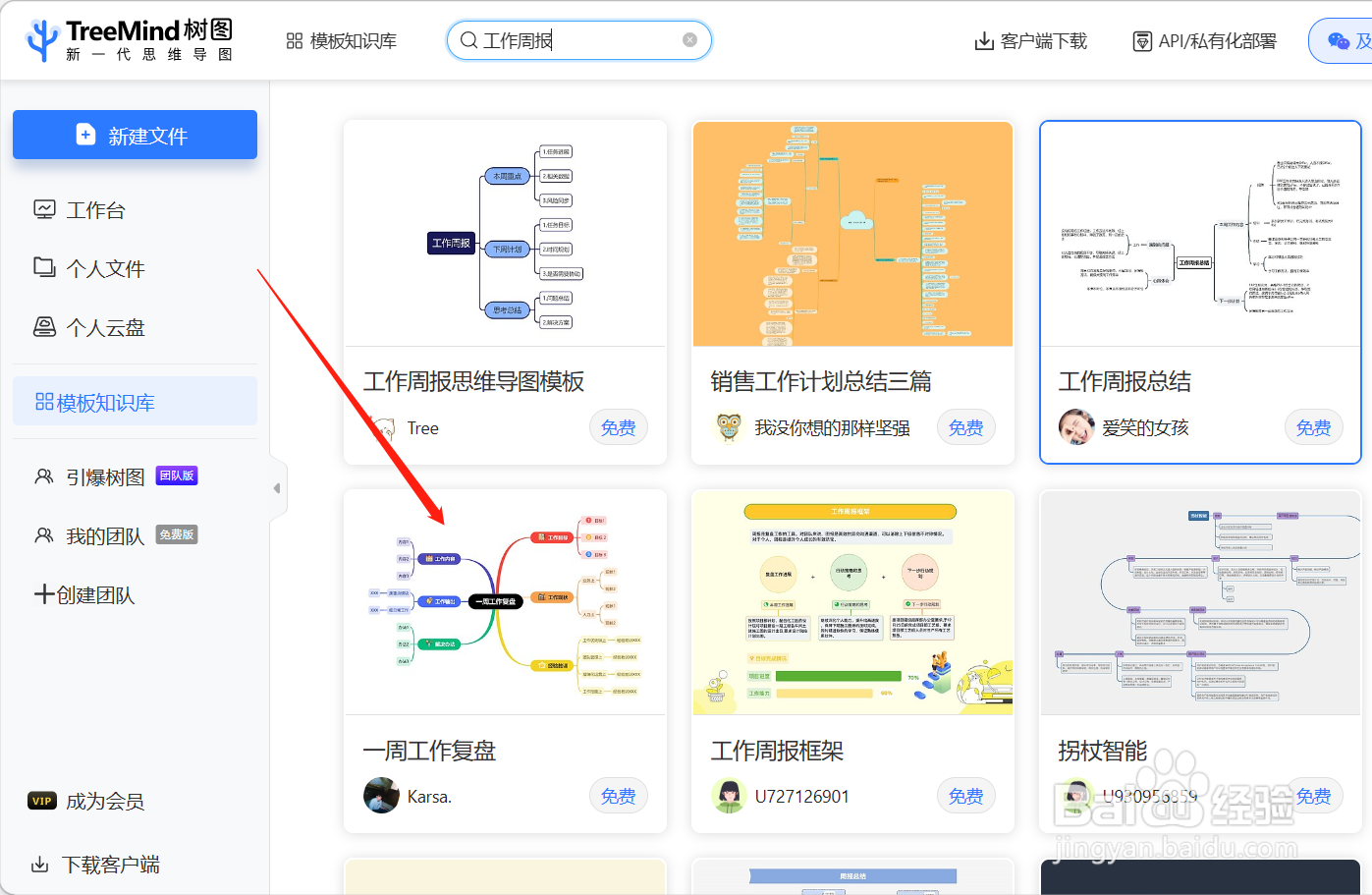Screen dimensions: 1372x895
Task: Click the plus icon in 新建文件 button
Action: tap(85, 135)
